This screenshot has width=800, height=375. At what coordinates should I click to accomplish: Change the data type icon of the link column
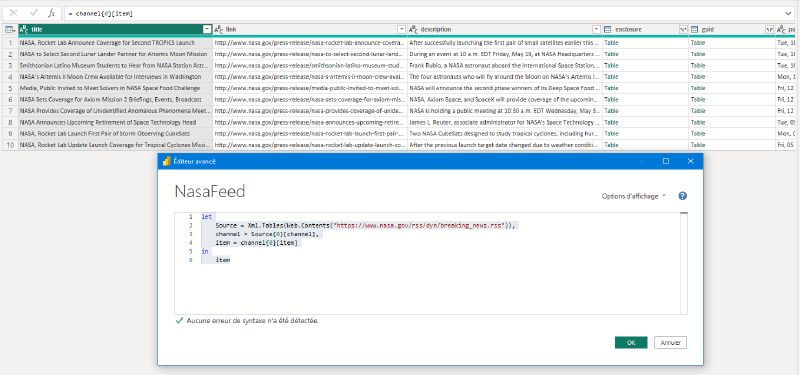tap(218, 30)
